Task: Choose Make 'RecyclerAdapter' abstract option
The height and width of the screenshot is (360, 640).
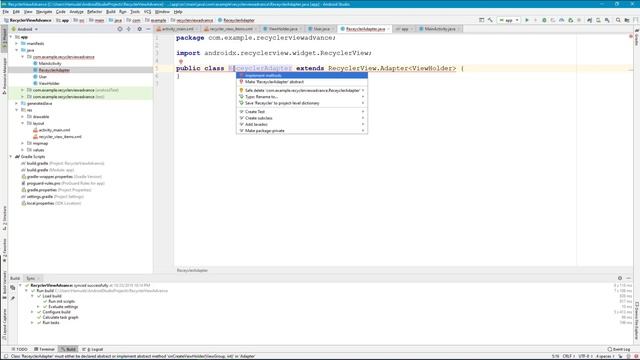Action: coord(302,82)
